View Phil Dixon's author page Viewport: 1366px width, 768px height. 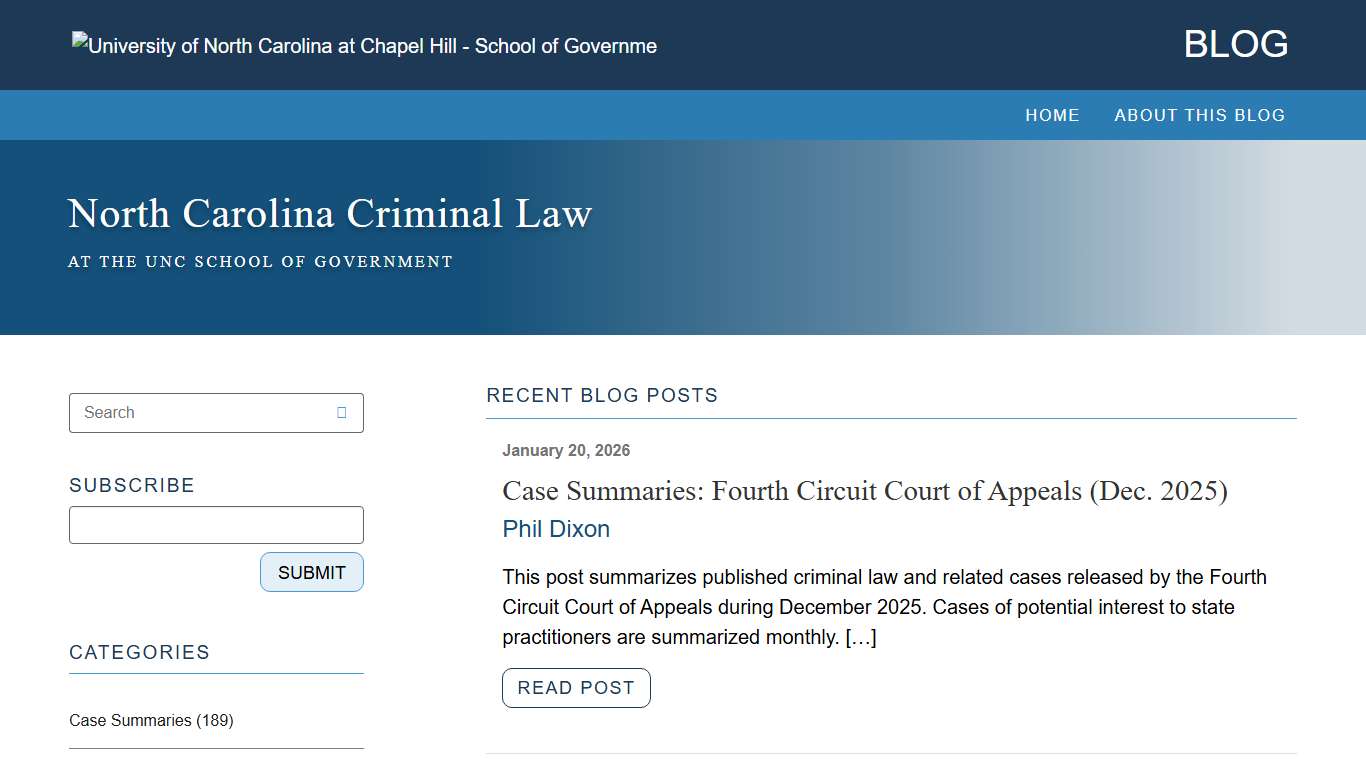(556, 528)
